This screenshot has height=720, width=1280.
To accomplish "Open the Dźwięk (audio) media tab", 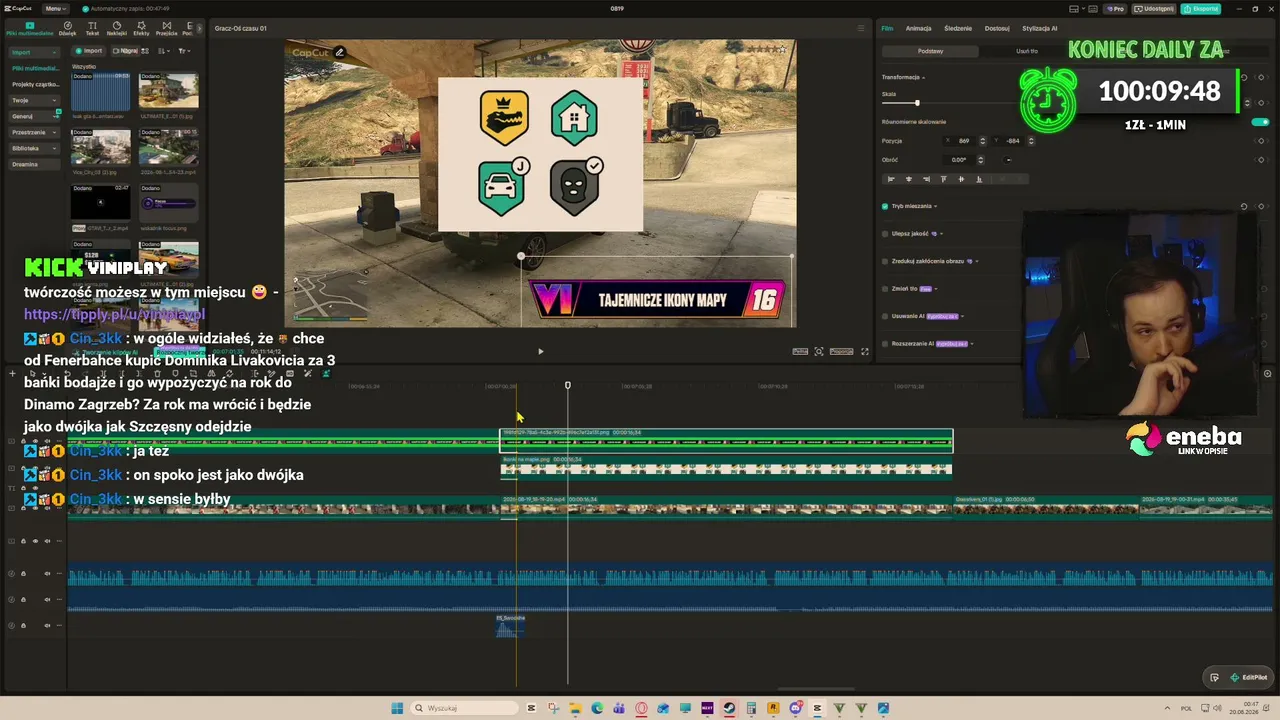I will click(x=67, y=28).
